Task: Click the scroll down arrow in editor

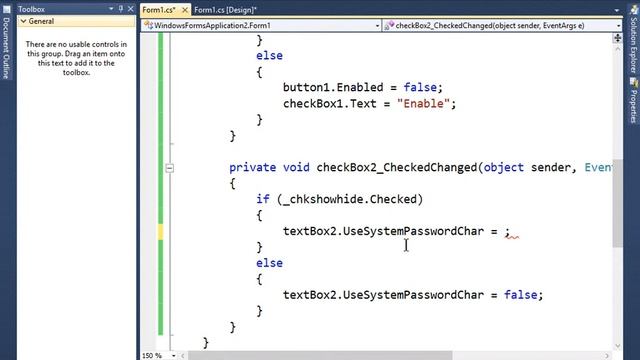Action: click(618, 346)
